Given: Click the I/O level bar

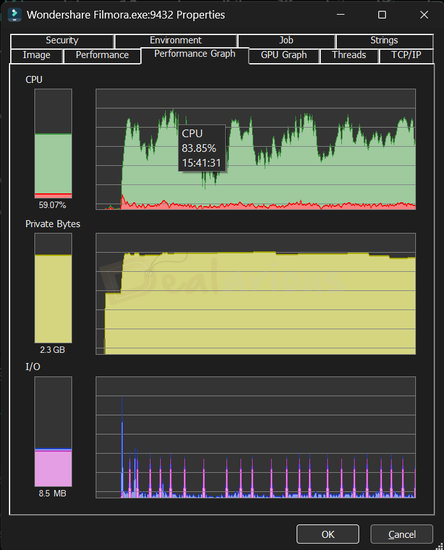Looking at the screenshot, I should click(53, 431).
